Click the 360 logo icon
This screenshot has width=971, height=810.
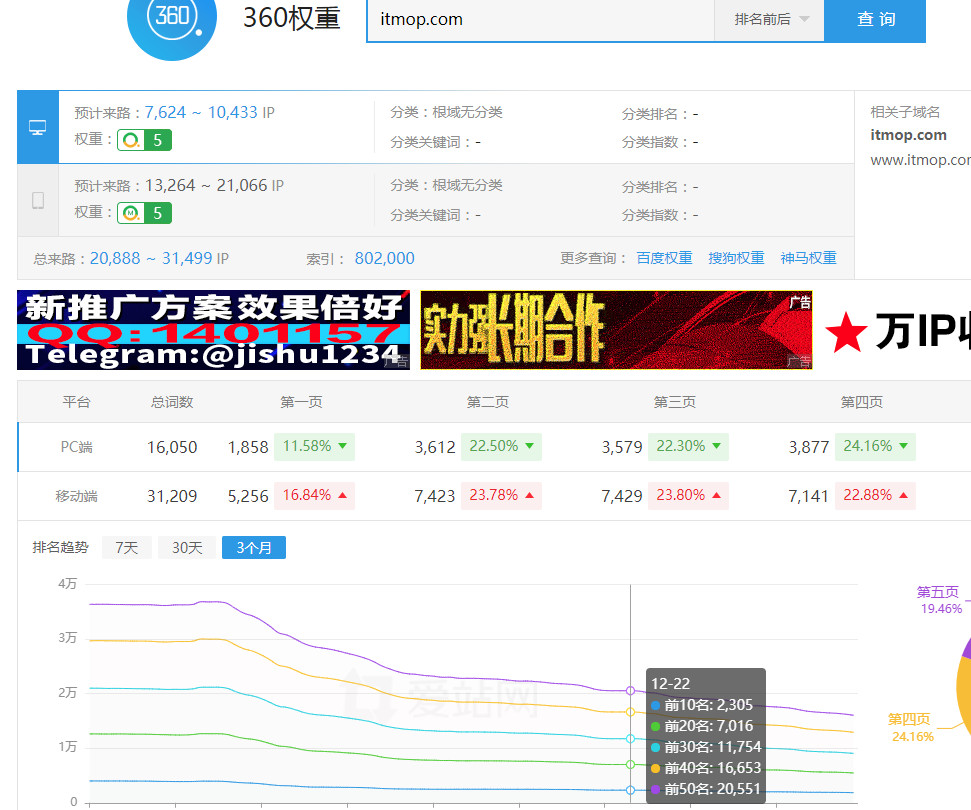[x=171, y=20]
